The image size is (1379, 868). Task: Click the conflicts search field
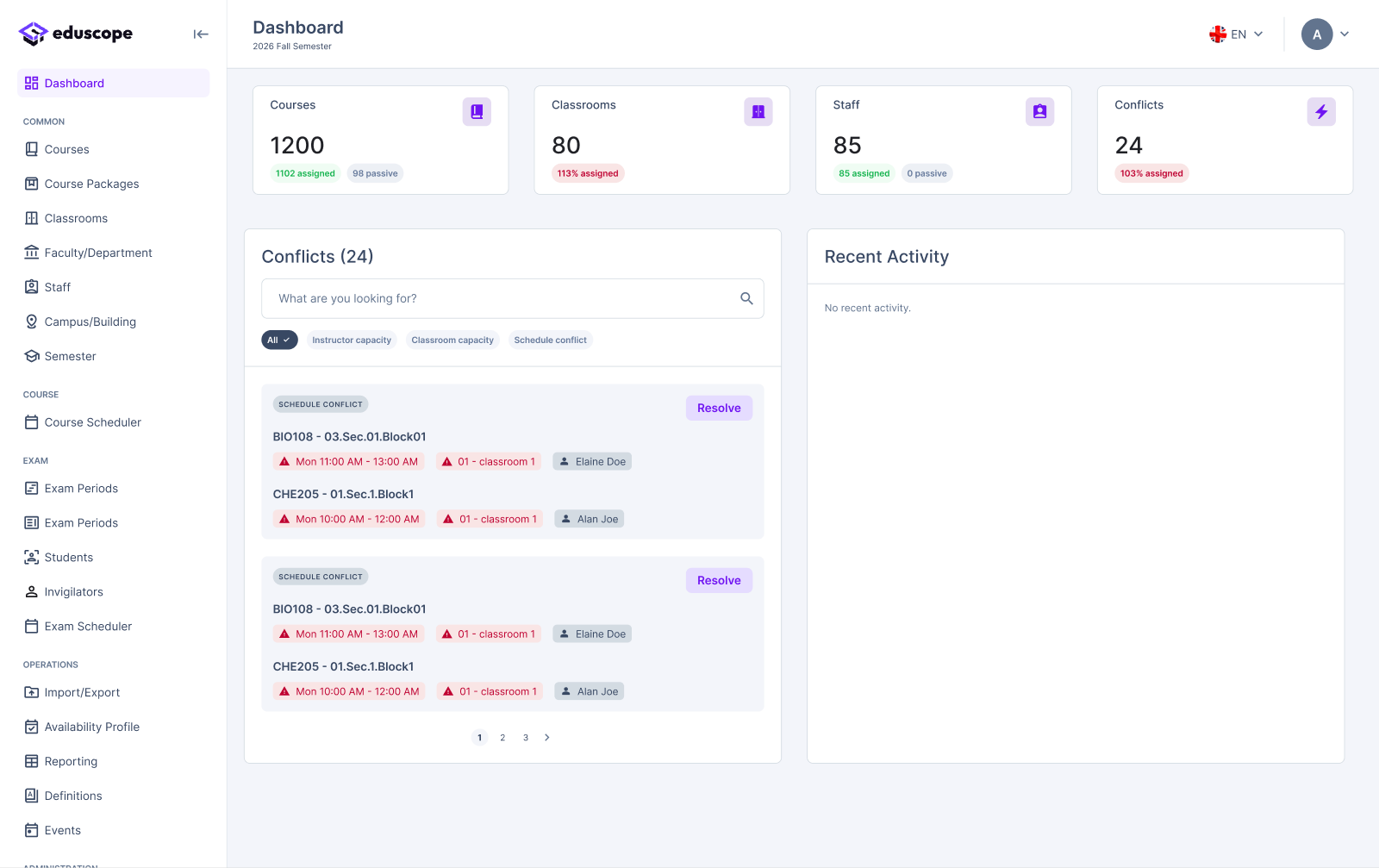[x=513, y=298]
